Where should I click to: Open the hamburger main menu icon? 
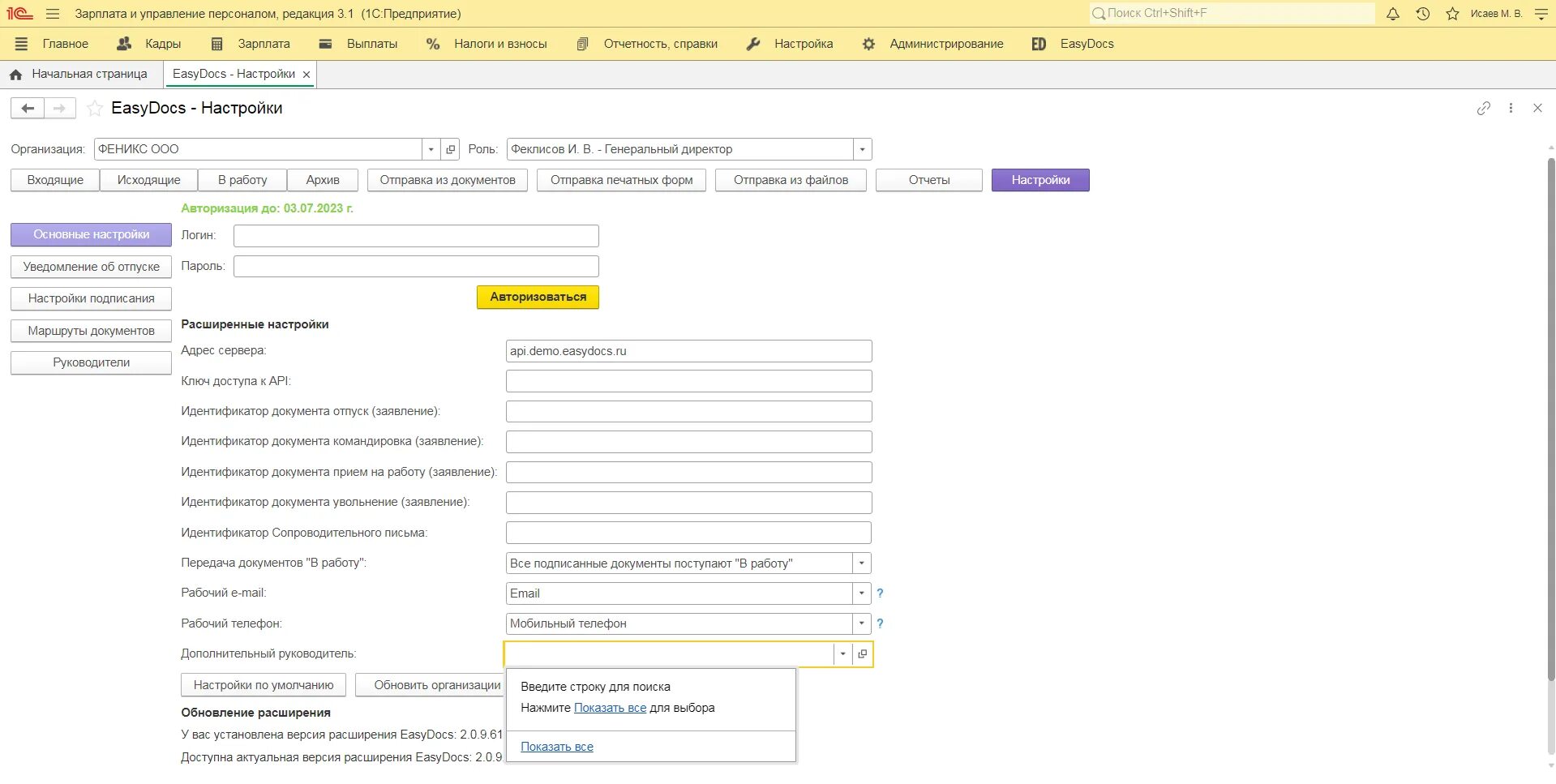click(x=53, y=14)
